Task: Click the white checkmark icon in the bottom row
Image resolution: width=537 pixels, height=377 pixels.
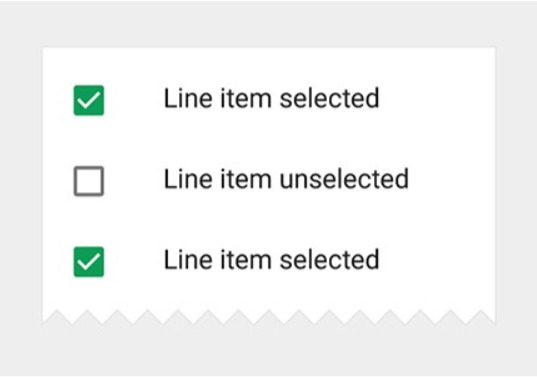Action: (x=89, y=262)
